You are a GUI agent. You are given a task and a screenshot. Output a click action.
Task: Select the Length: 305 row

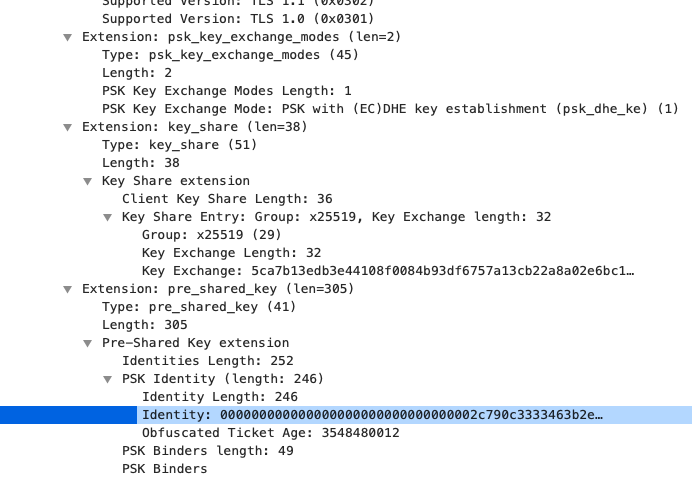tap(145, 325)
